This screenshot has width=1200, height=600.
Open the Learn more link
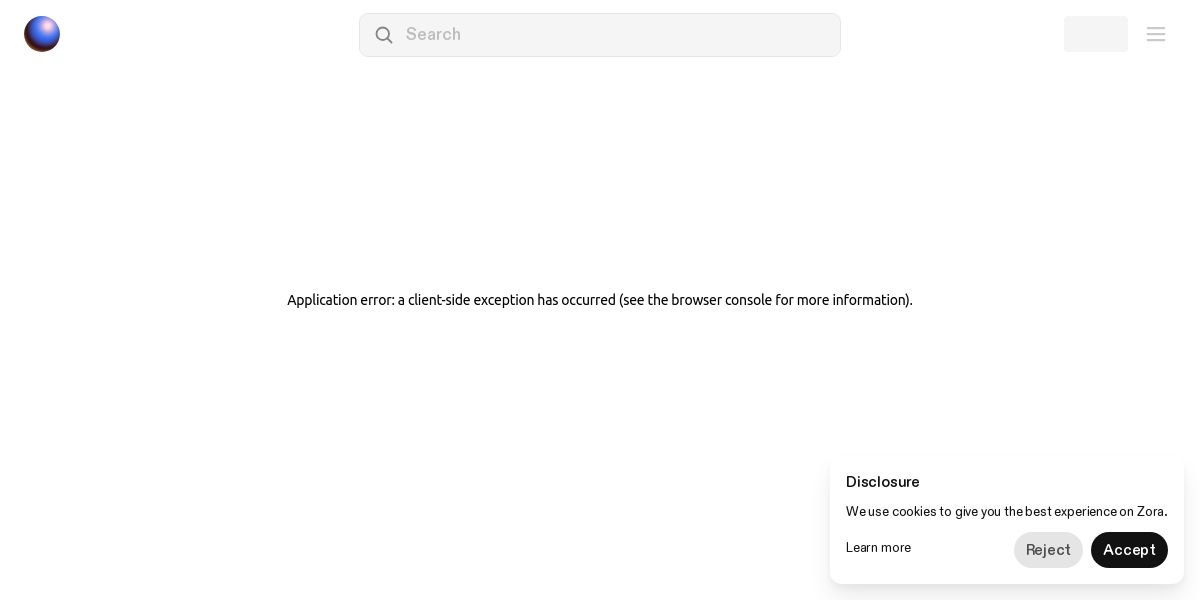tap(878, 548)
